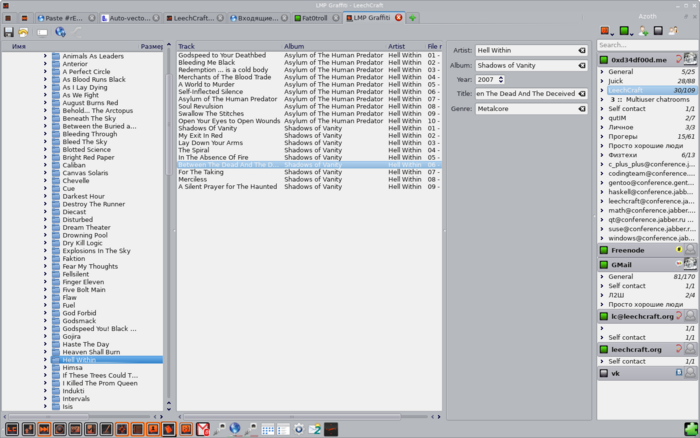Expand the Juick contact group

tap(602, 81)
